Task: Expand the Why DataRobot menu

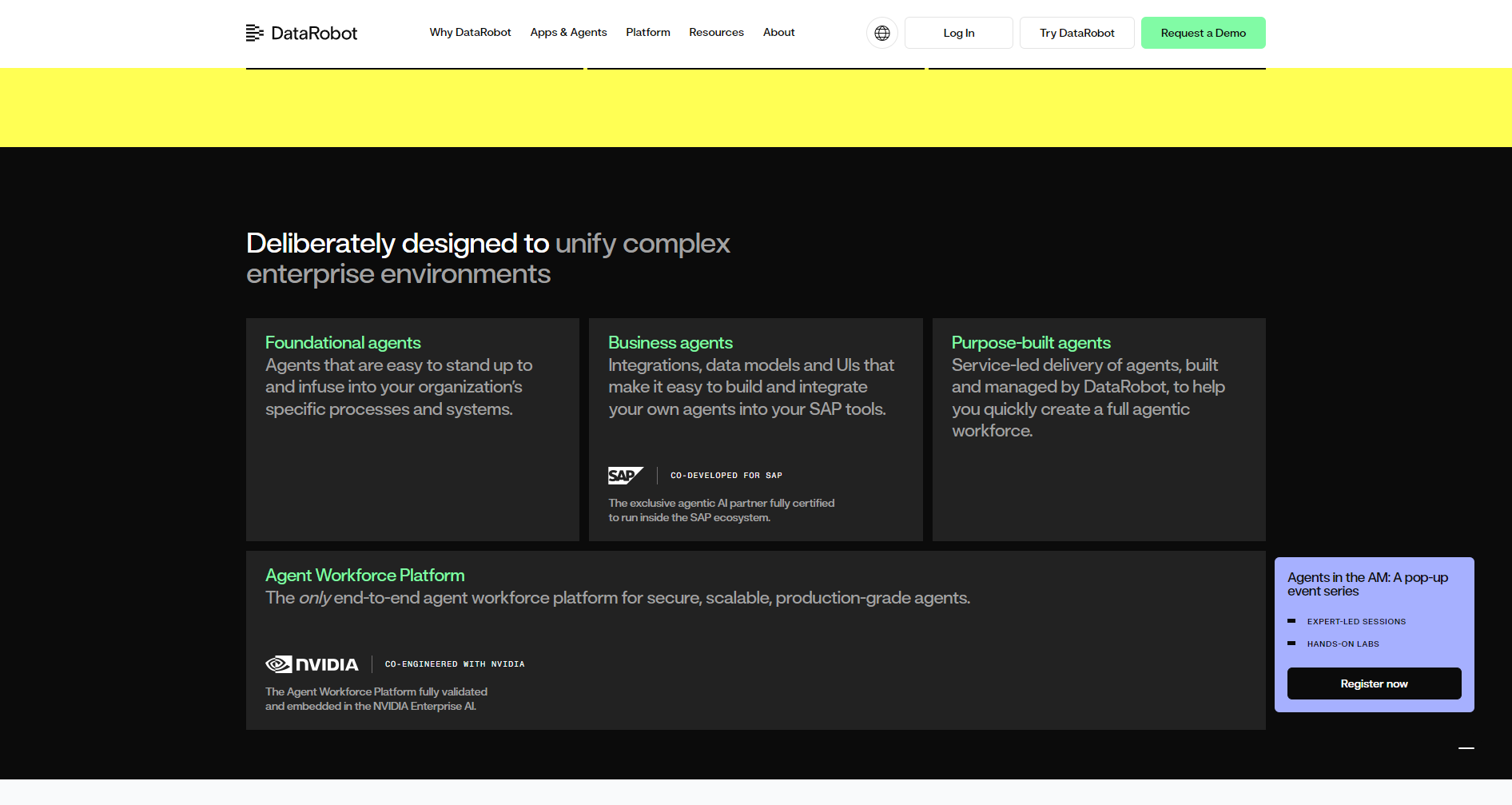Action: (470, 33)
